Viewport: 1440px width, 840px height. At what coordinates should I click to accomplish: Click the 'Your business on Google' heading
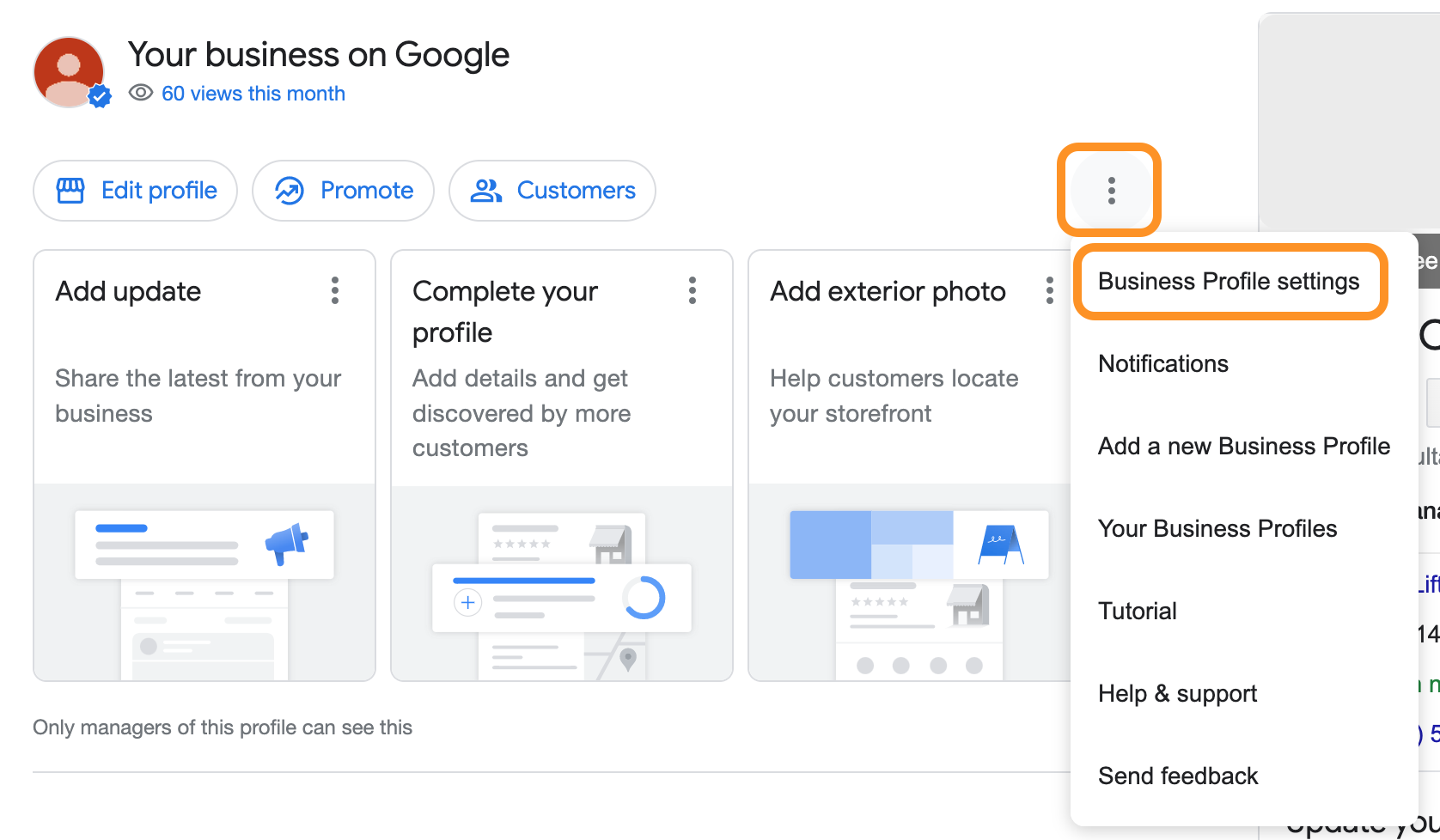[x=319, y=55]
